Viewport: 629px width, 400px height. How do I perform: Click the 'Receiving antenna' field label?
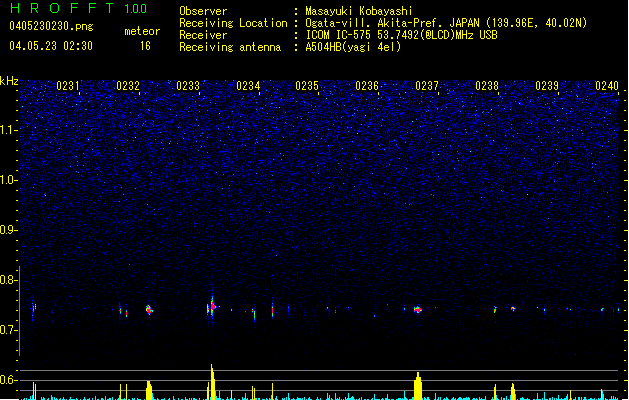[x=230, y=47]
